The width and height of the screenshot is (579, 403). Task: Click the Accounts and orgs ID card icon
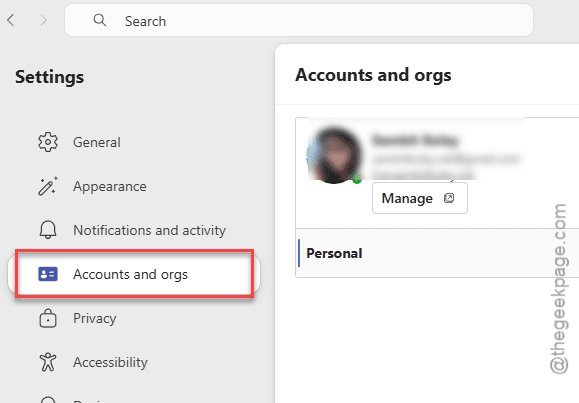pyautogui.click(x=48, y=274)
